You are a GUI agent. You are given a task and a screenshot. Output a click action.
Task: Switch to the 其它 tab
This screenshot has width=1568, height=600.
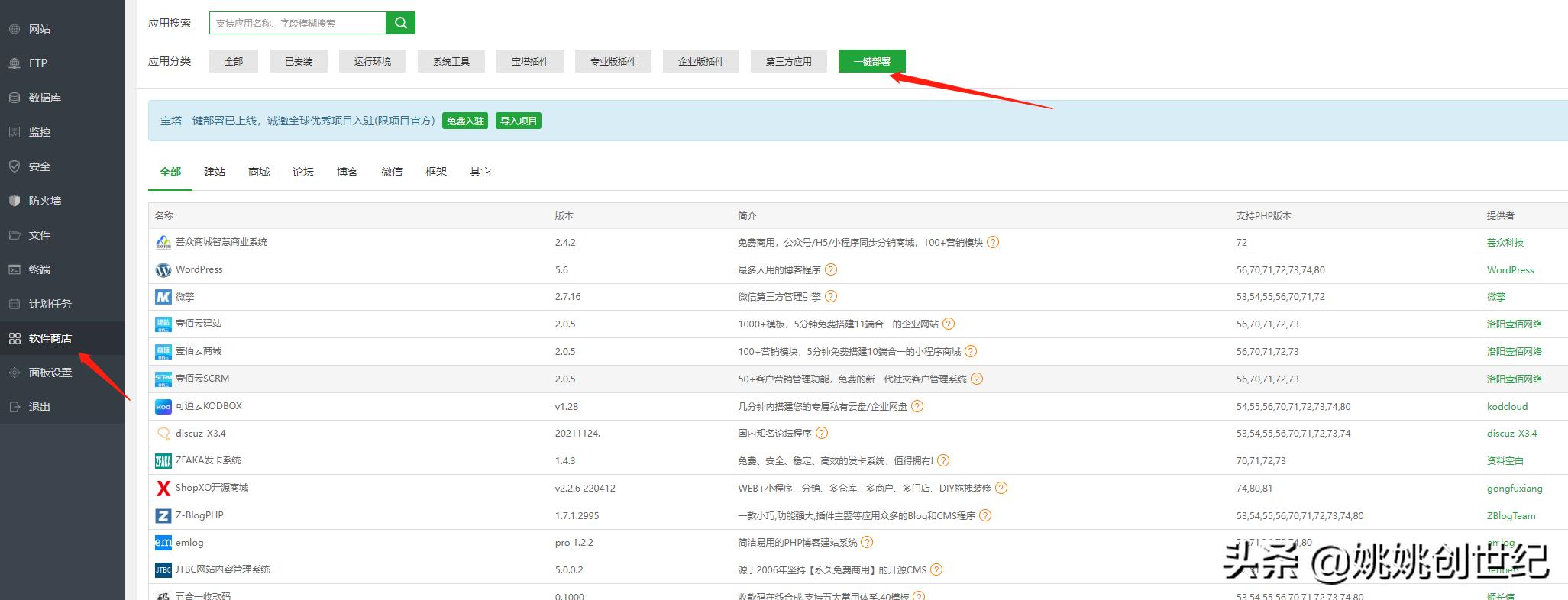(480, 173)
